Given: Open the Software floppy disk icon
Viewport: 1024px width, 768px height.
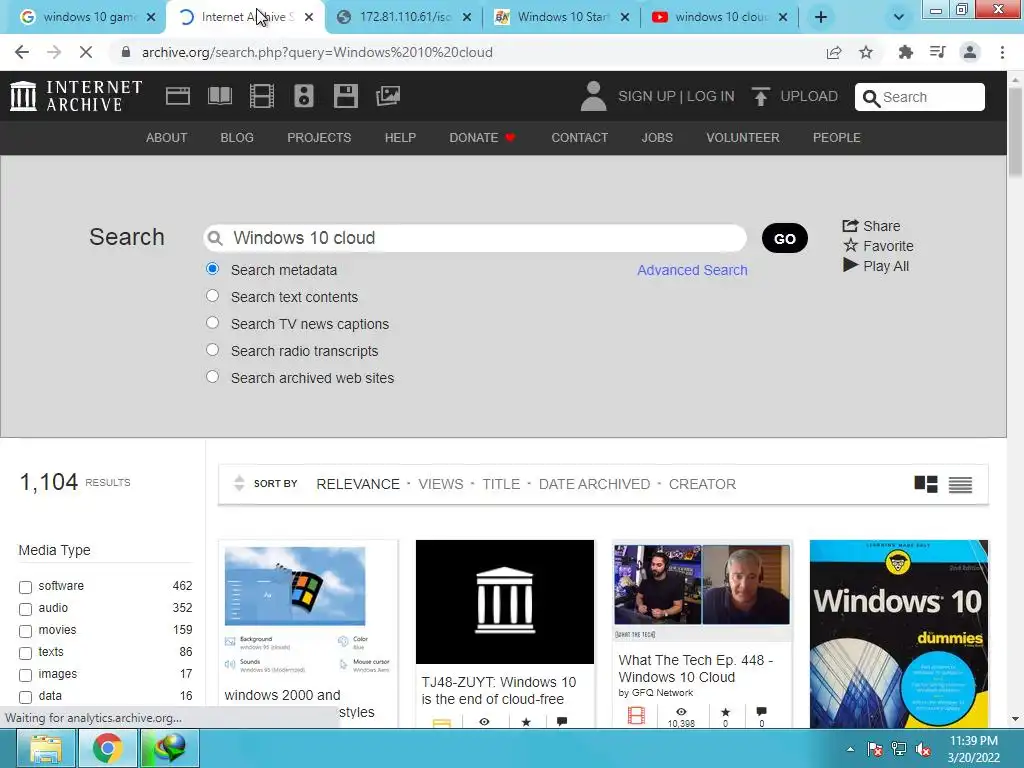Looking at the screenshot, I should [x=345, y=96].
